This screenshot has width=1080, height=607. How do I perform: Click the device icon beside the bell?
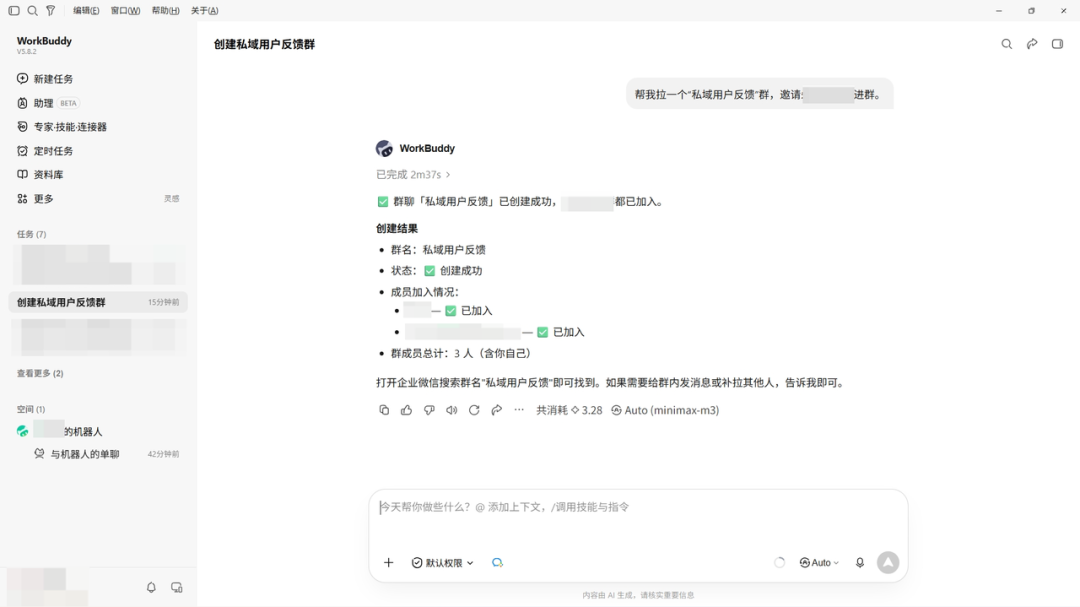pos(177,588)
